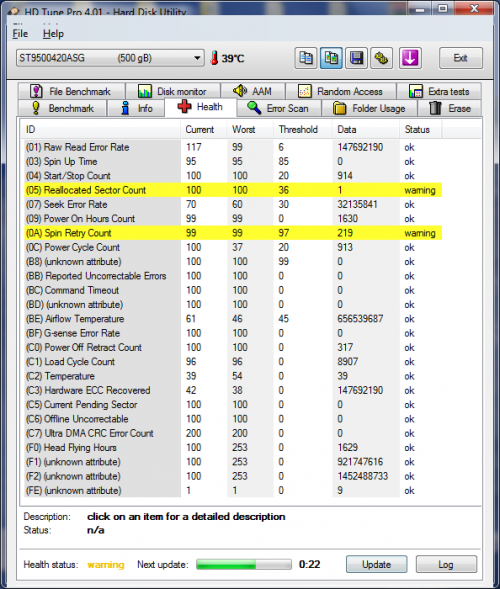Open the drive selection dropdown ST9500420ASG
Viewport: 500px width, 589px height.
click(x=110, y=58)
